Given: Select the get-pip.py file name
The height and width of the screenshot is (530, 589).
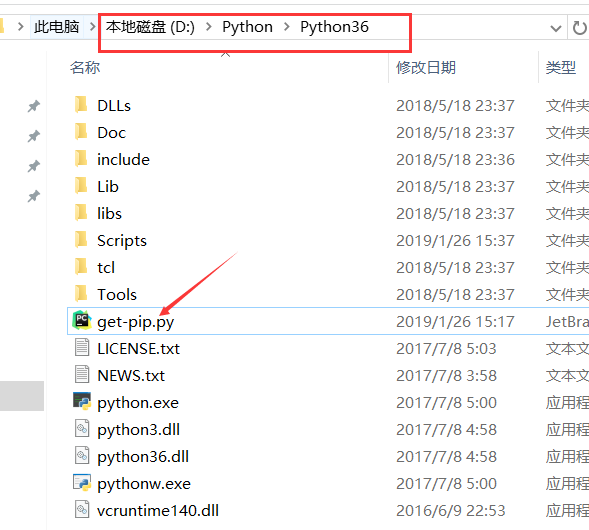Looking at the screenshot, I should click(136, 322).
